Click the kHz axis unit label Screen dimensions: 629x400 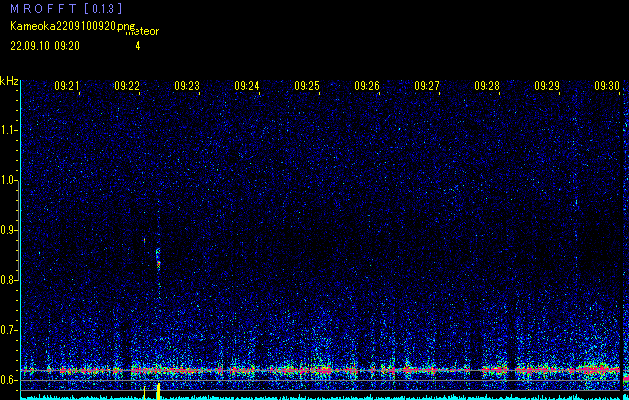point(9,81)
